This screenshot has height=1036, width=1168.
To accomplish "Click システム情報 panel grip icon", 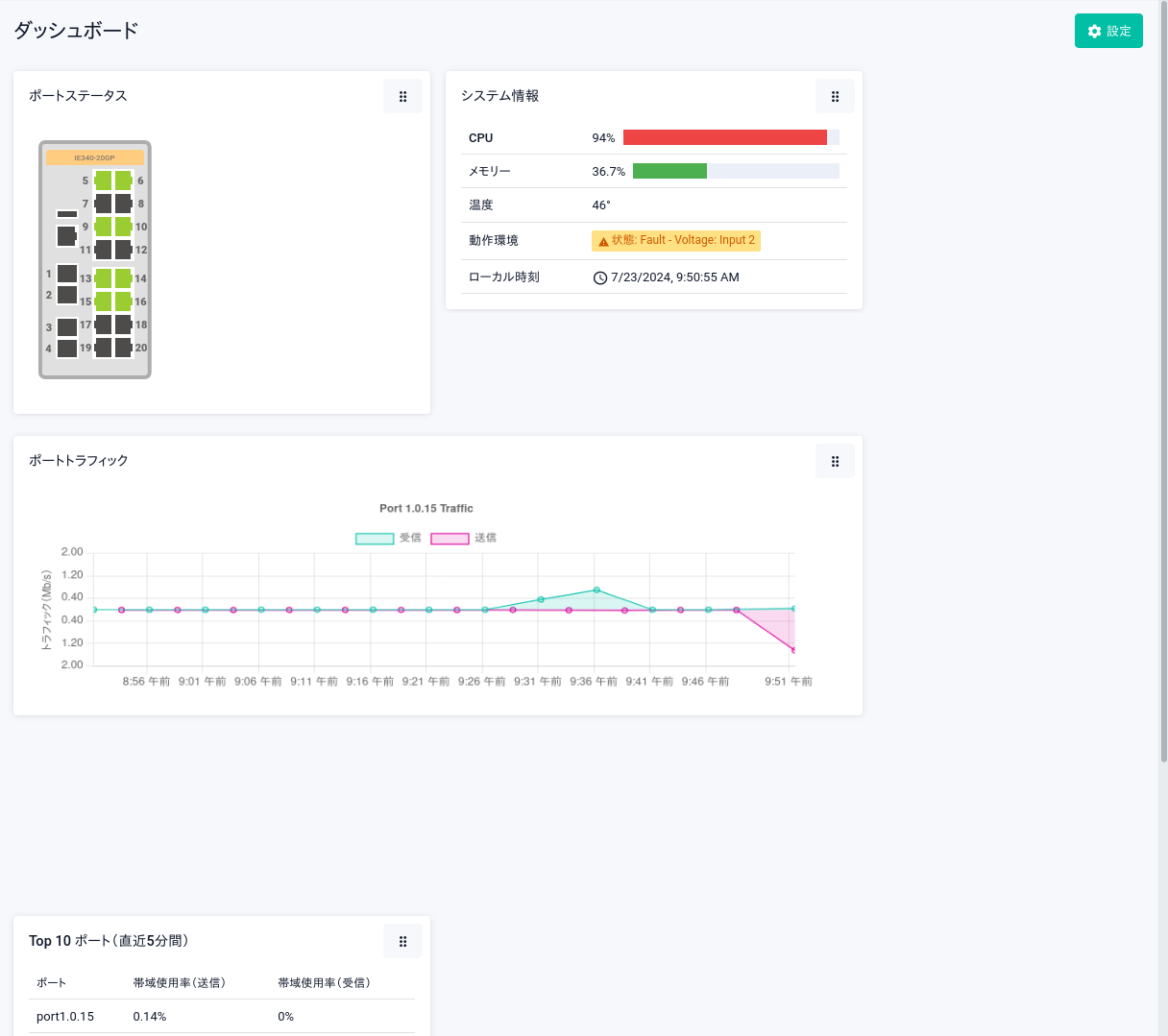I will pyautogui.click(x=835, y=96).
